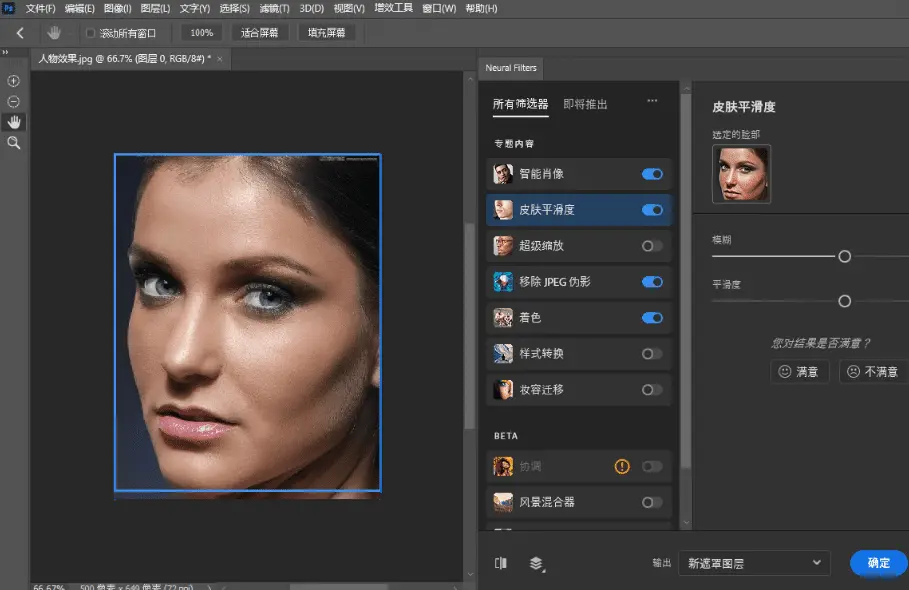Screen dimensions: 909x590
Task: Open the 视图(V) menu
Action: pos(349,9)
